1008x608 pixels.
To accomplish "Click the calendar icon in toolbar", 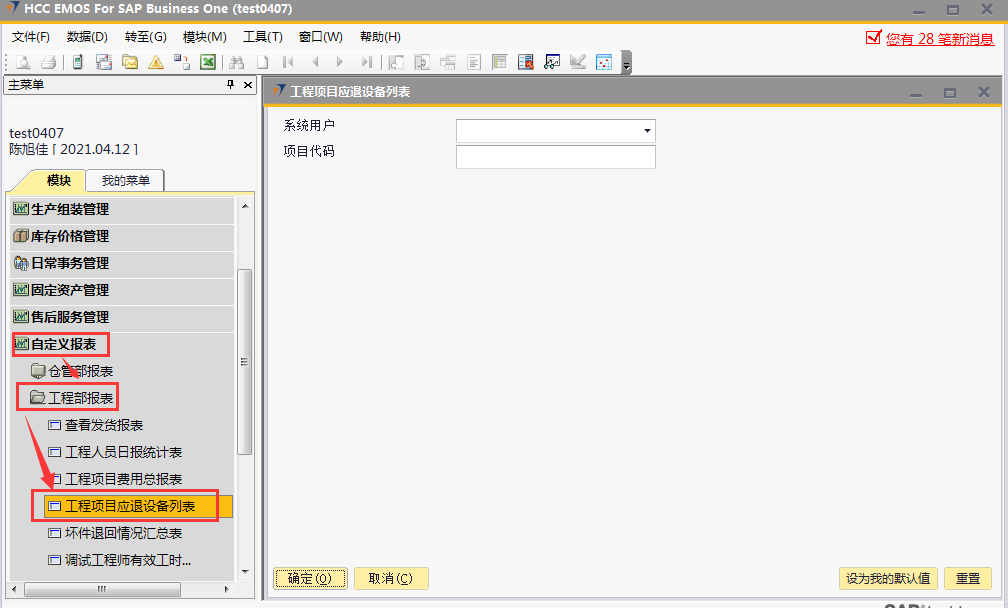I will tap(604, 62).
